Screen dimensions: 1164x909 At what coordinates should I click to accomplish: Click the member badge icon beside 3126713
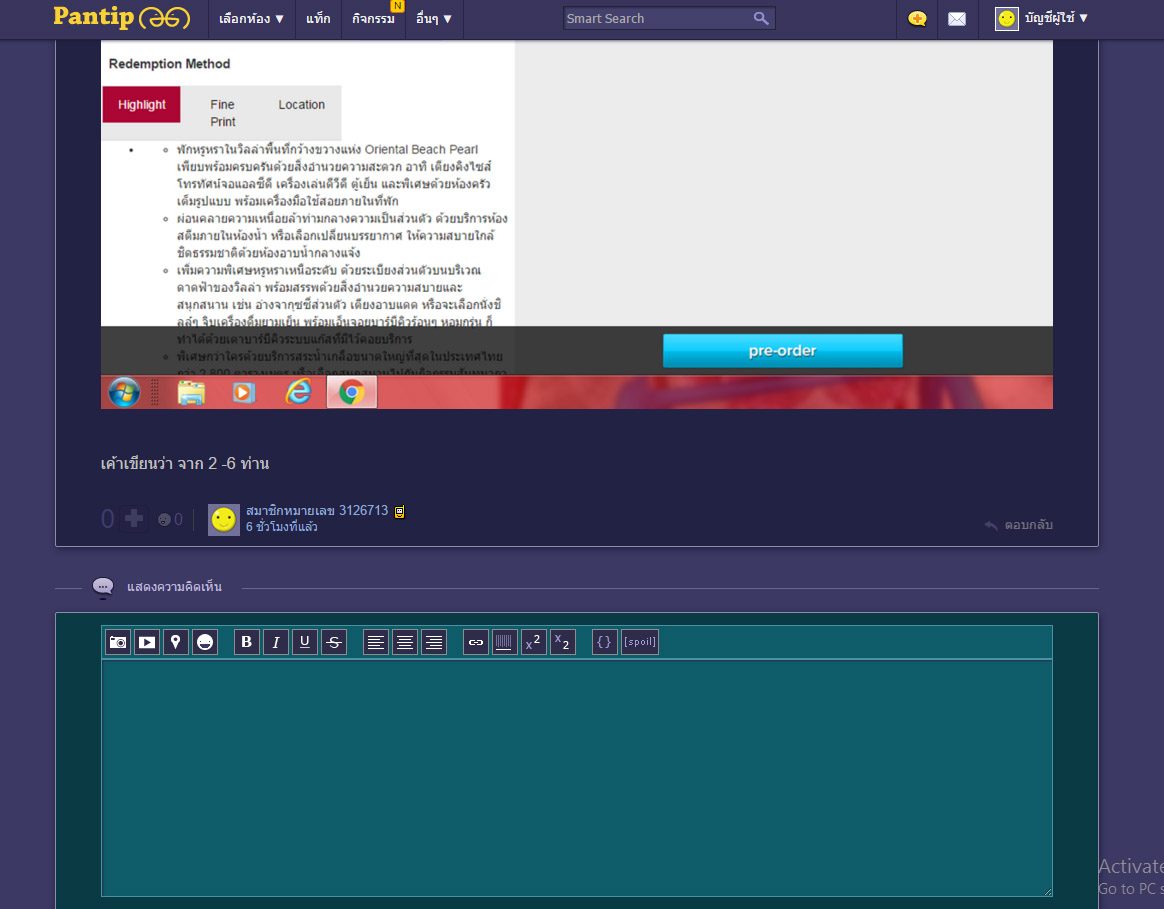click(x=399, y=511)
